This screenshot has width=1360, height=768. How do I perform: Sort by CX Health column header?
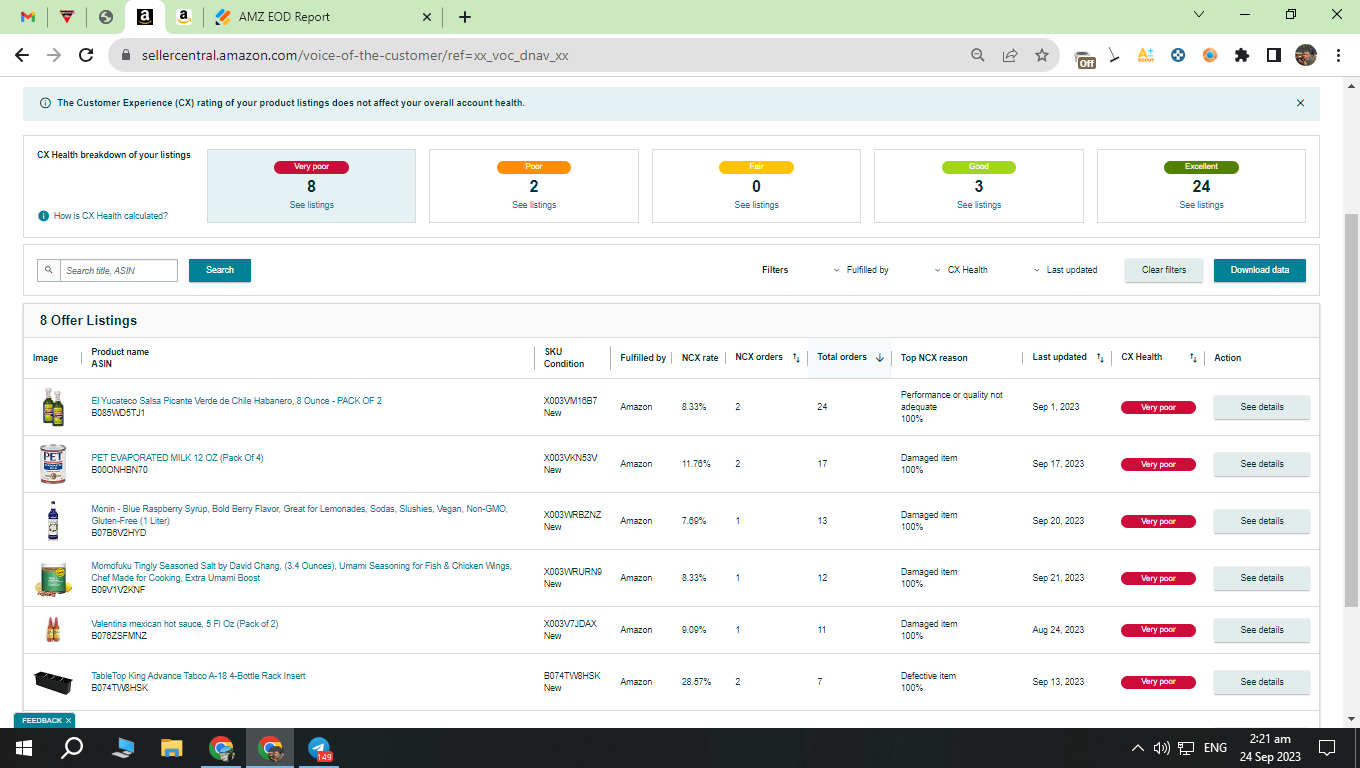[1158, 357]
